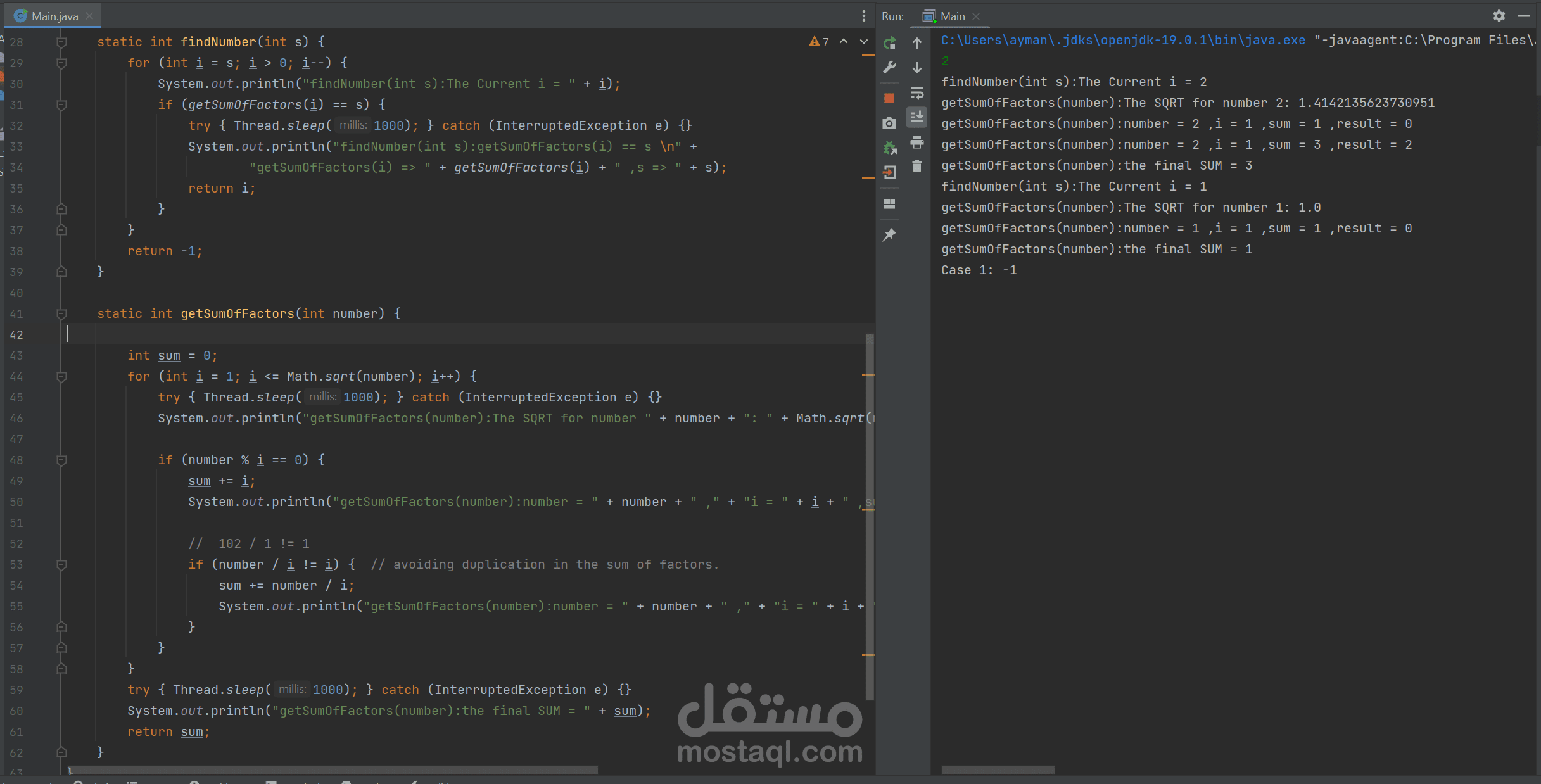Jump to next highlighted warning
Viewport: 1541px width, 784px height.
pos(863,42)
